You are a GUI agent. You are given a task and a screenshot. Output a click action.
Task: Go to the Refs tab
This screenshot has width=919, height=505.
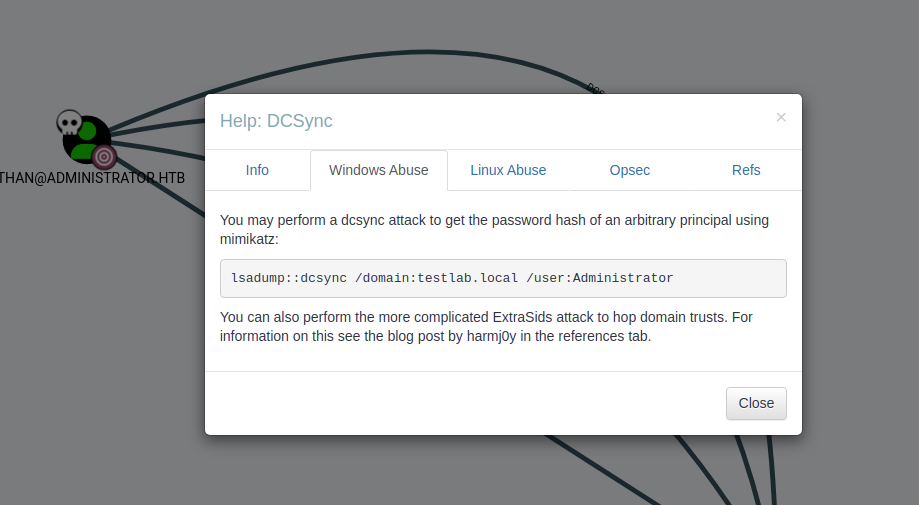(746, 170)
